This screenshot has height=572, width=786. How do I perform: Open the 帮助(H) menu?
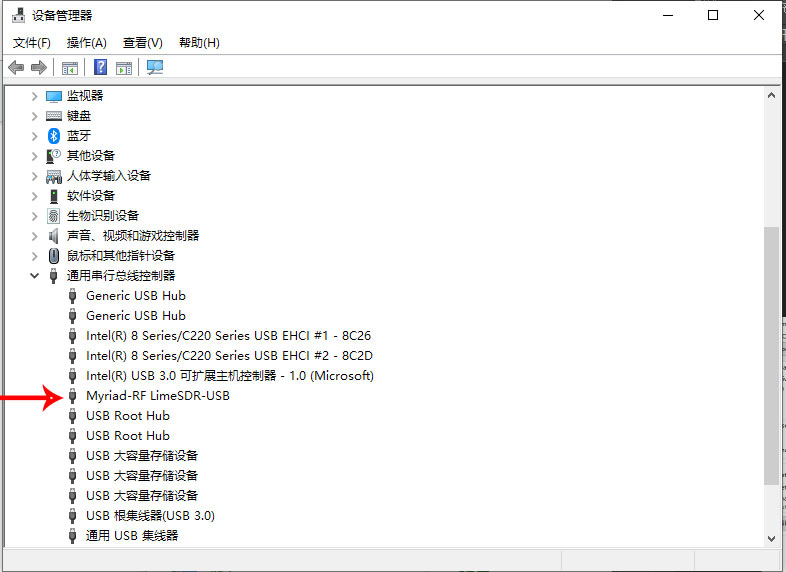pyautogui.click(x=200, y=43)
